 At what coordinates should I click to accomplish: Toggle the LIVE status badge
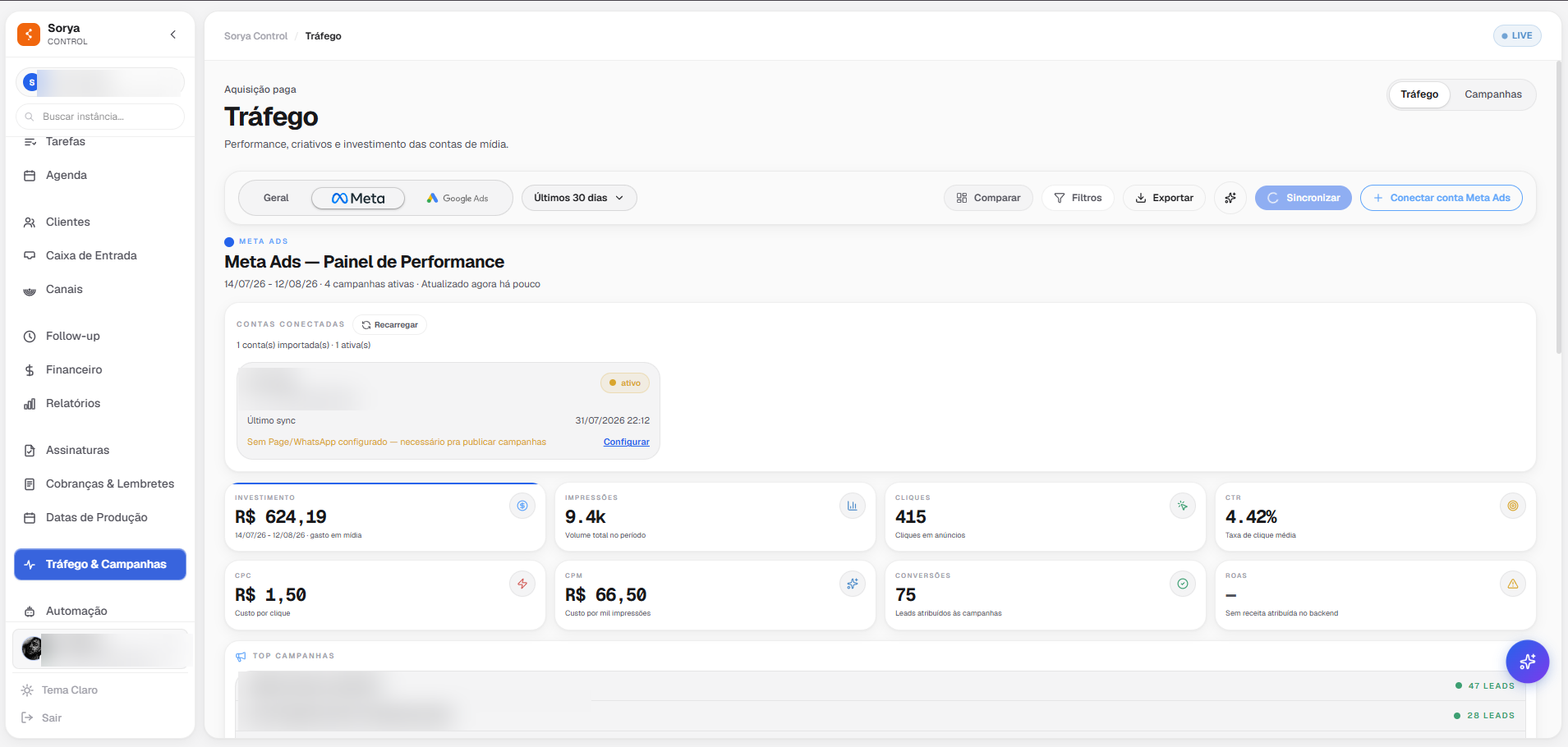point(1517,36)
